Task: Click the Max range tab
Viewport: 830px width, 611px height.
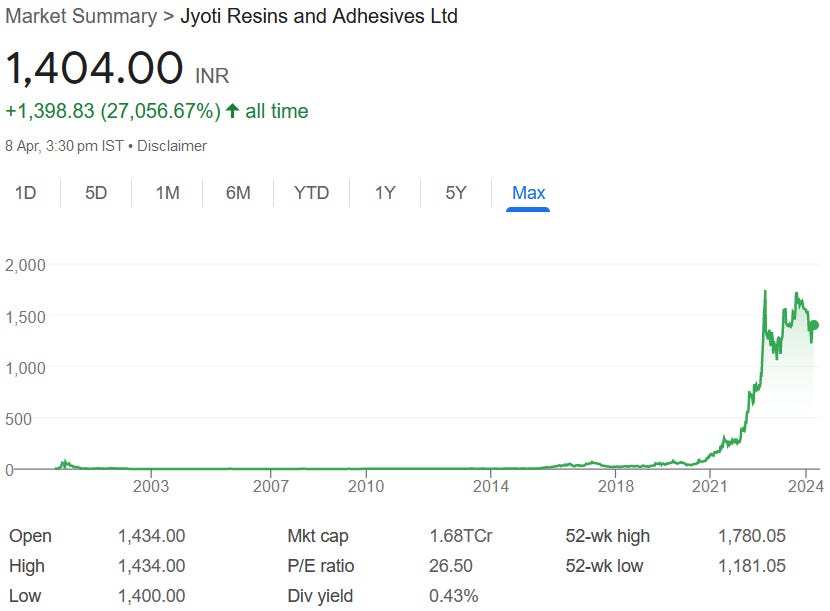Action: coord(528,193)
